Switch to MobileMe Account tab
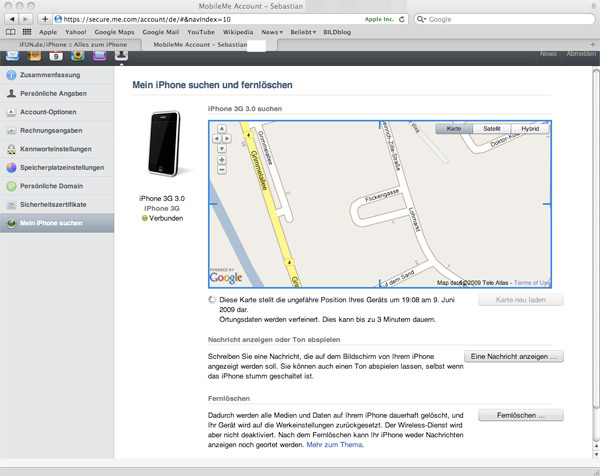600x476 pixels. pos(209,45)
